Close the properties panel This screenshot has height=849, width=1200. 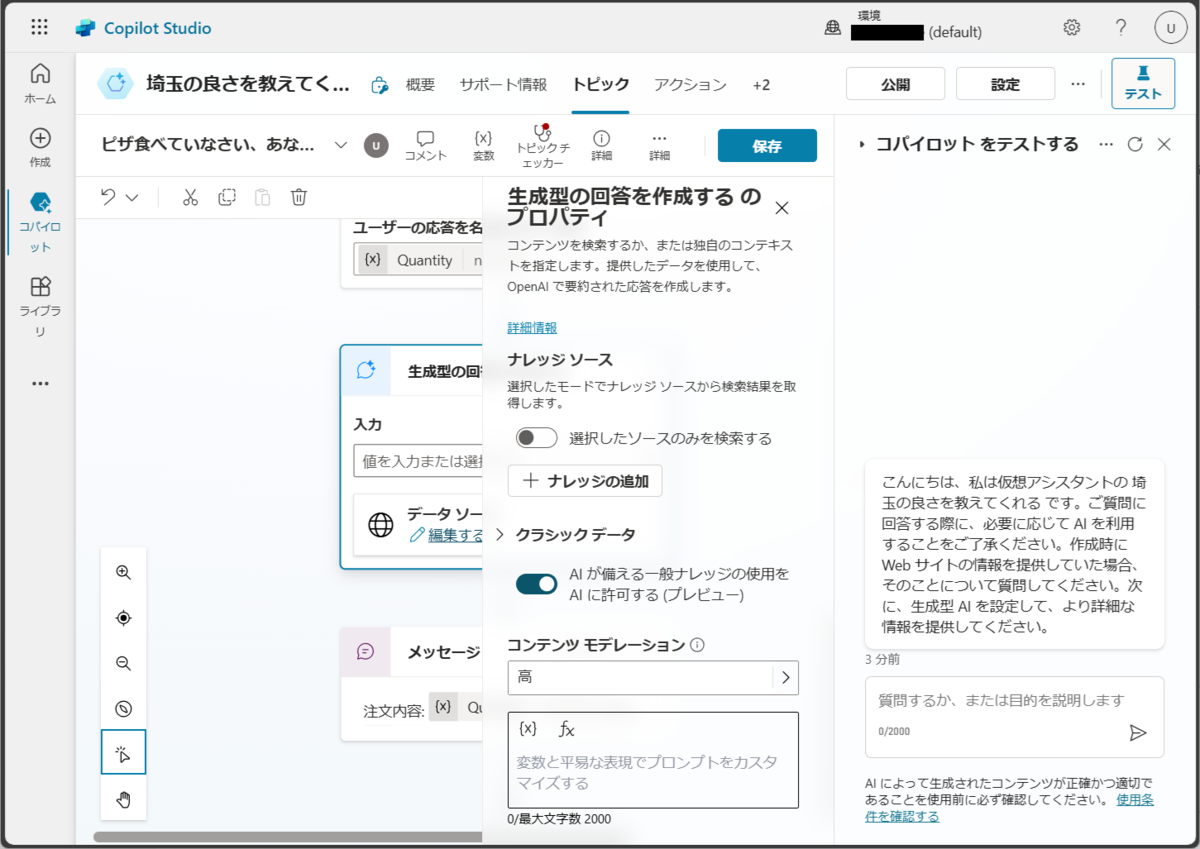click(x=782, y=208)
